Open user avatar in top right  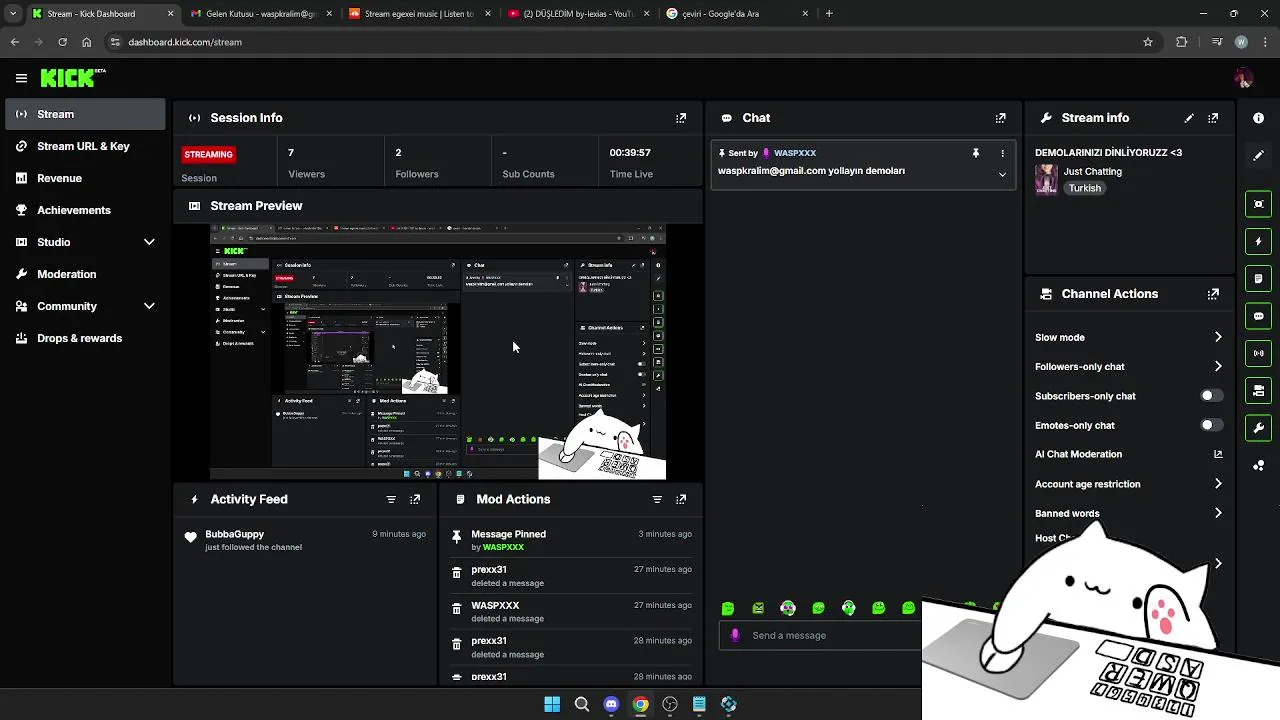pos(1243,78)
